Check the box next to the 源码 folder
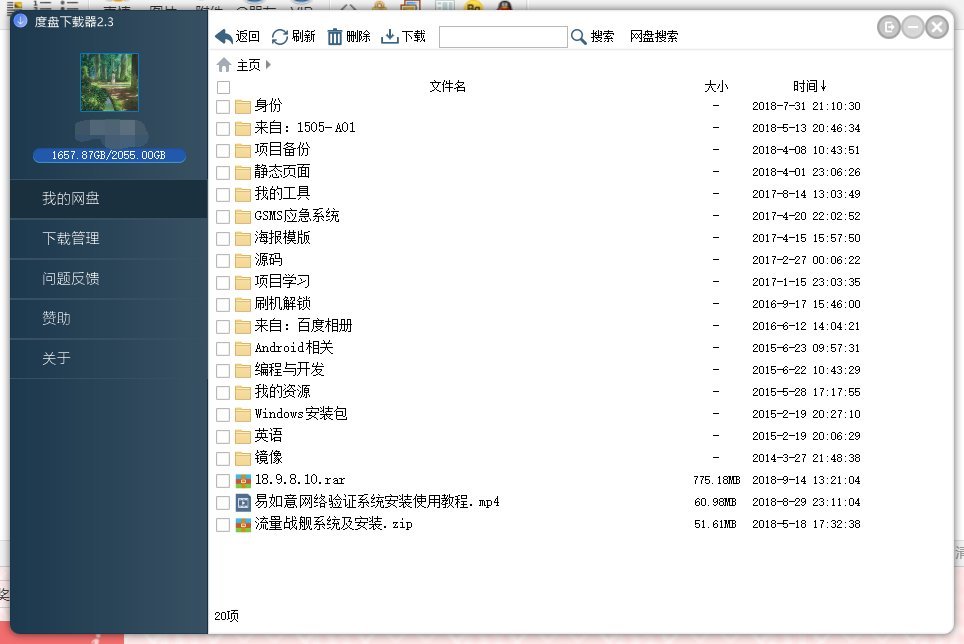The image size is (964, 644). coord(222,259)
